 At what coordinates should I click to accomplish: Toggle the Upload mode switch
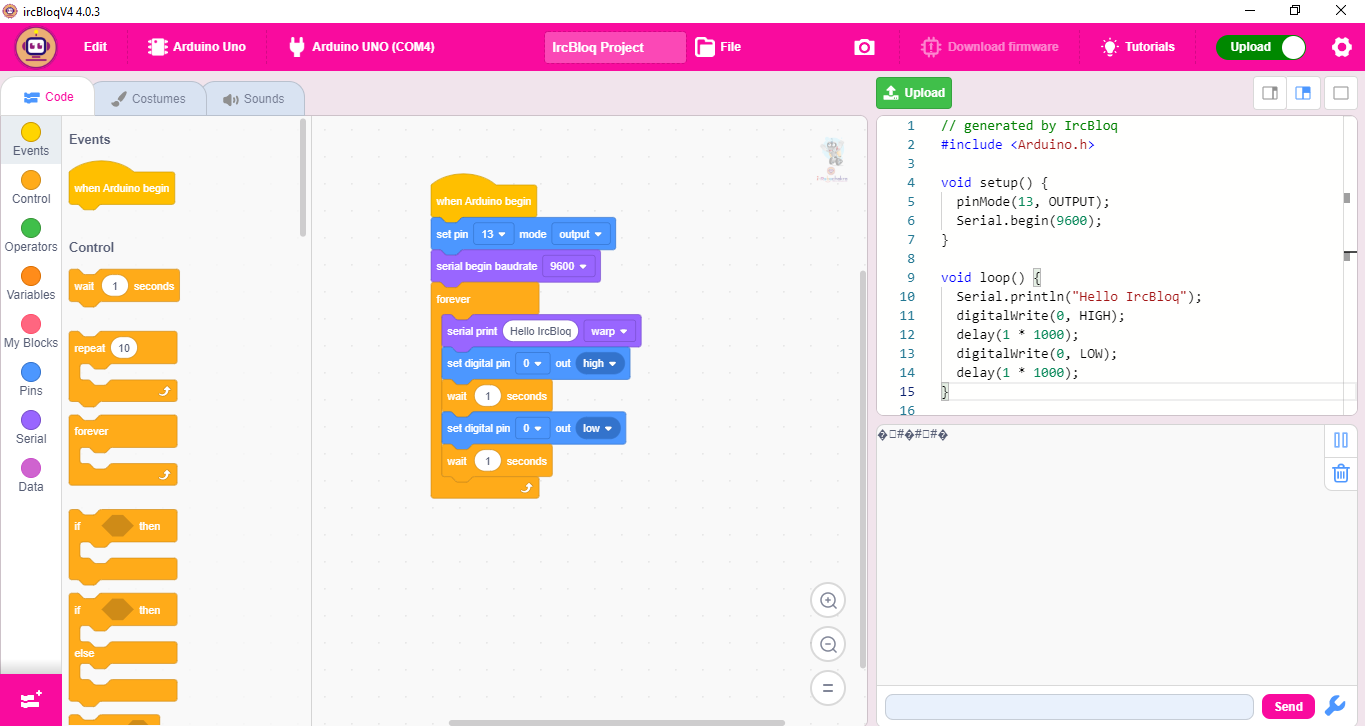1261,47
